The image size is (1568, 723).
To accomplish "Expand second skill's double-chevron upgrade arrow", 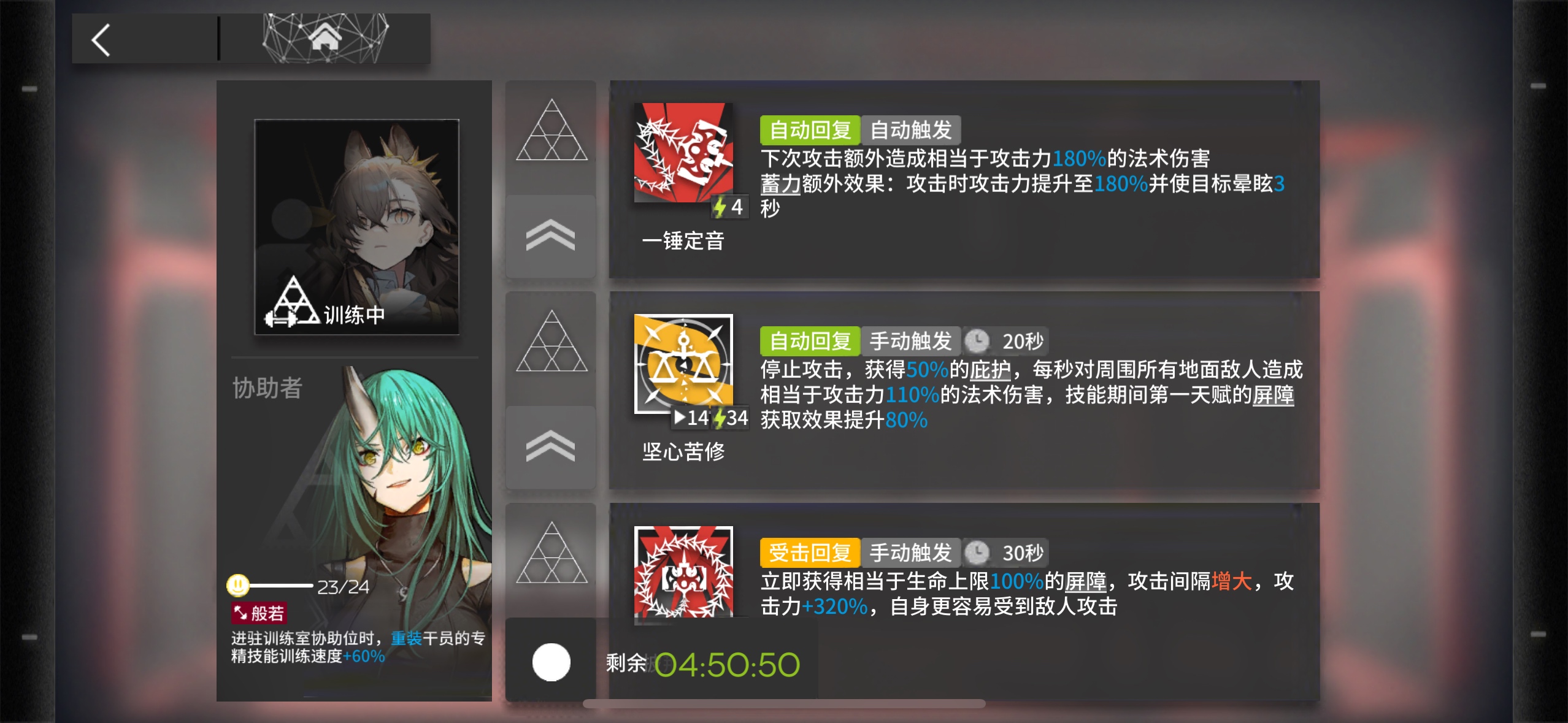I will [550, 446].
